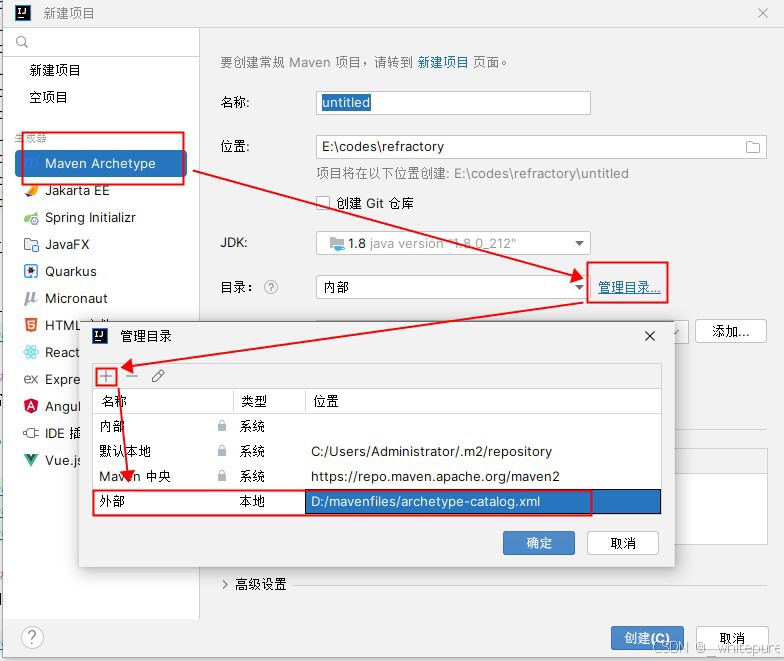Image resolution: width=784 pixels, height=661 pixels.
Task: Remove catalog with the minus icon
Action: 132,376
